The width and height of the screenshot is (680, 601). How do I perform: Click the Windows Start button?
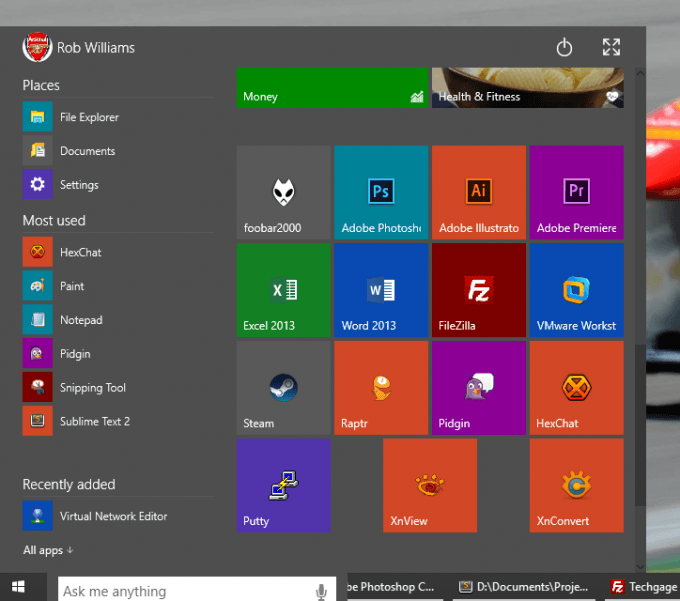coord(18,587)
